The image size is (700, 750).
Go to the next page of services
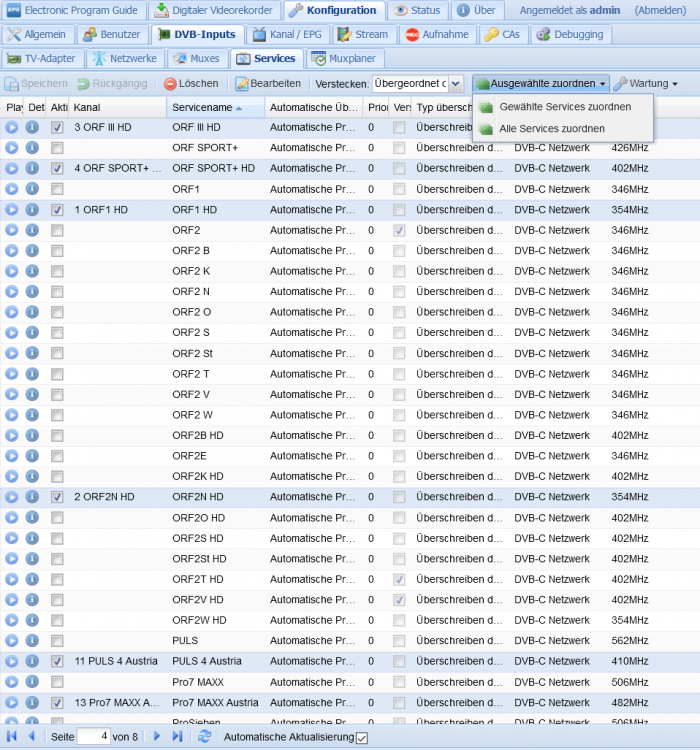pos(156,736)
